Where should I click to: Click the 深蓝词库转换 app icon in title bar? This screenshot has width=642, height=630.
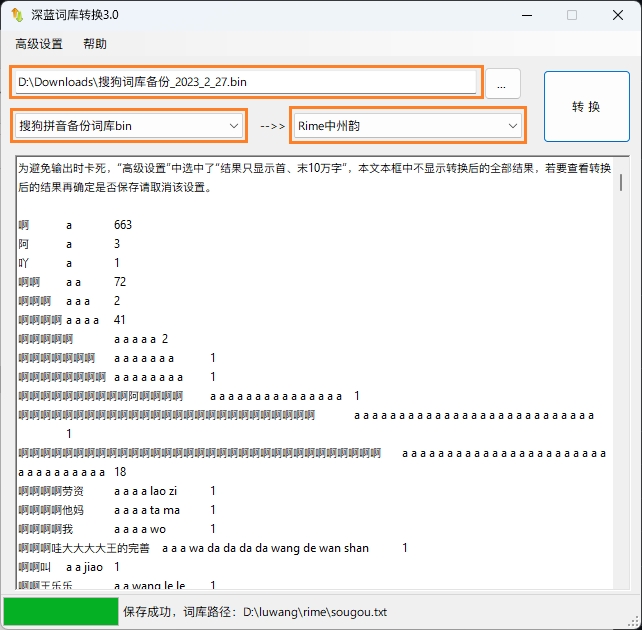tap(17, 15)
